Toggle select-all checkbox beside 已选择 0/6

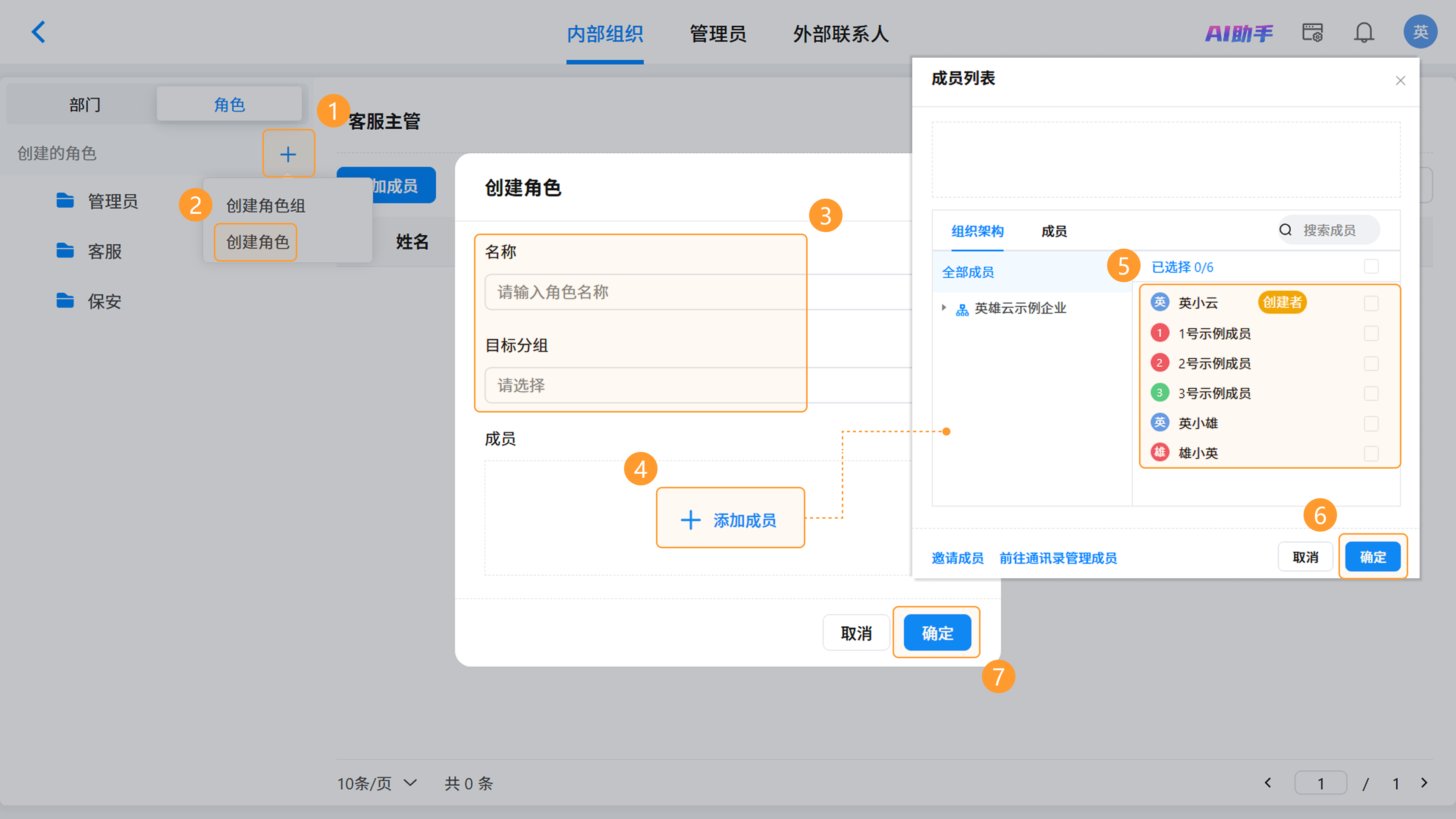click(1371, 266)
